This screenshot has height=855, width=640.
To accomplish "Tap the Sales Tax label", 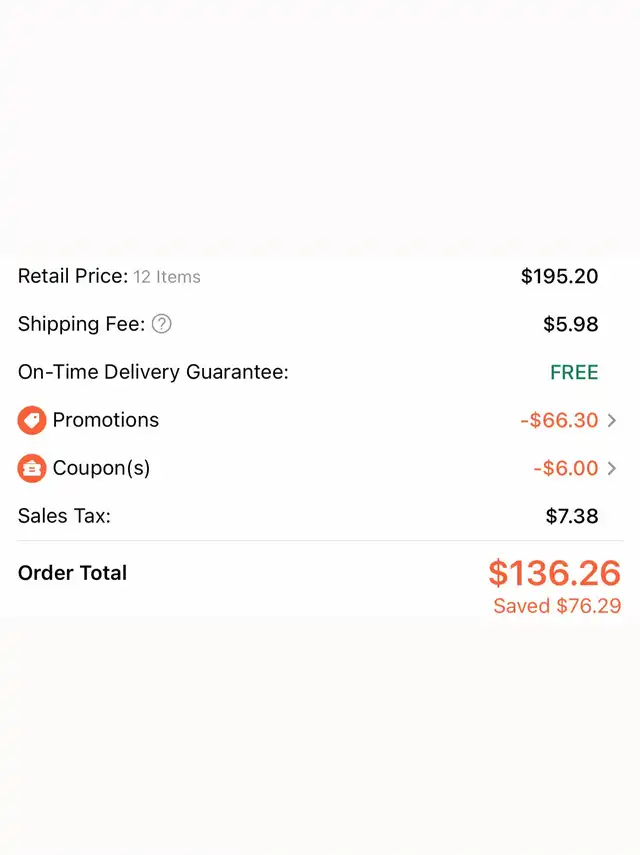I will [64, 516].
